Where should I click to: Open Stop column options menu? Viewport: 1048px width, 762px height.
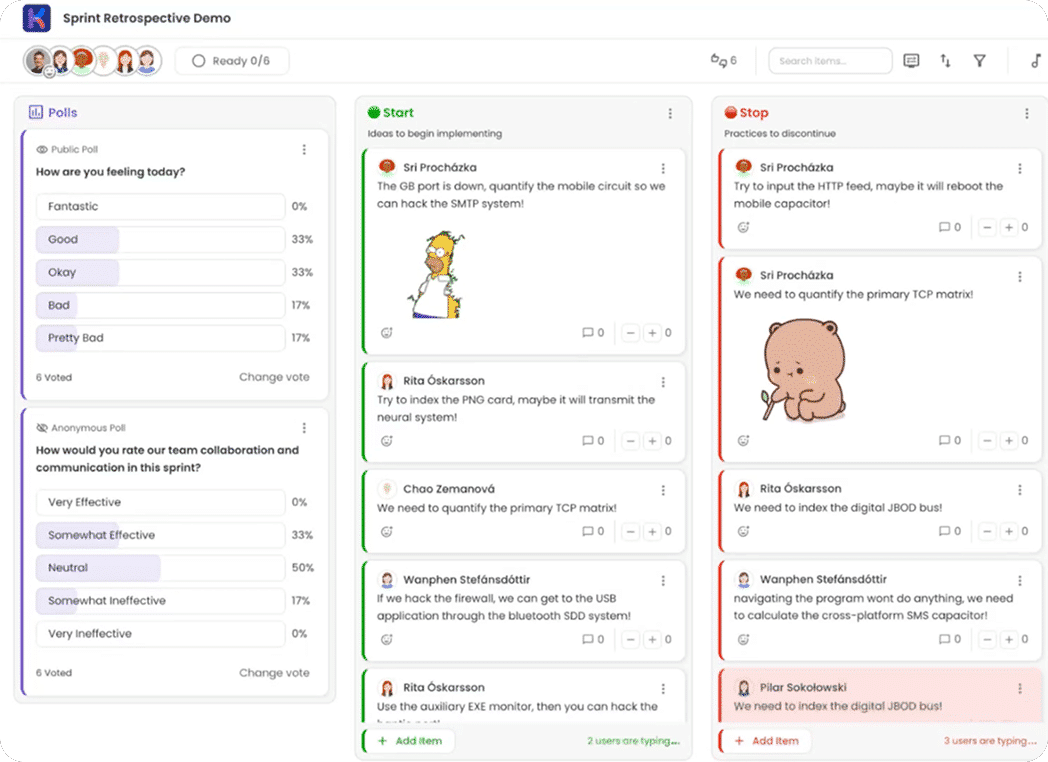pos(1026,114)
